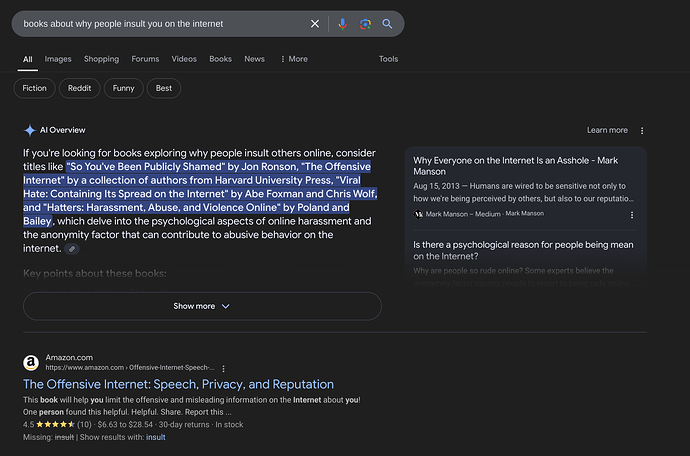Open The Offensive Internet Amazon result
This screenshot has width=690, height=456.
[x=178, y=384]
